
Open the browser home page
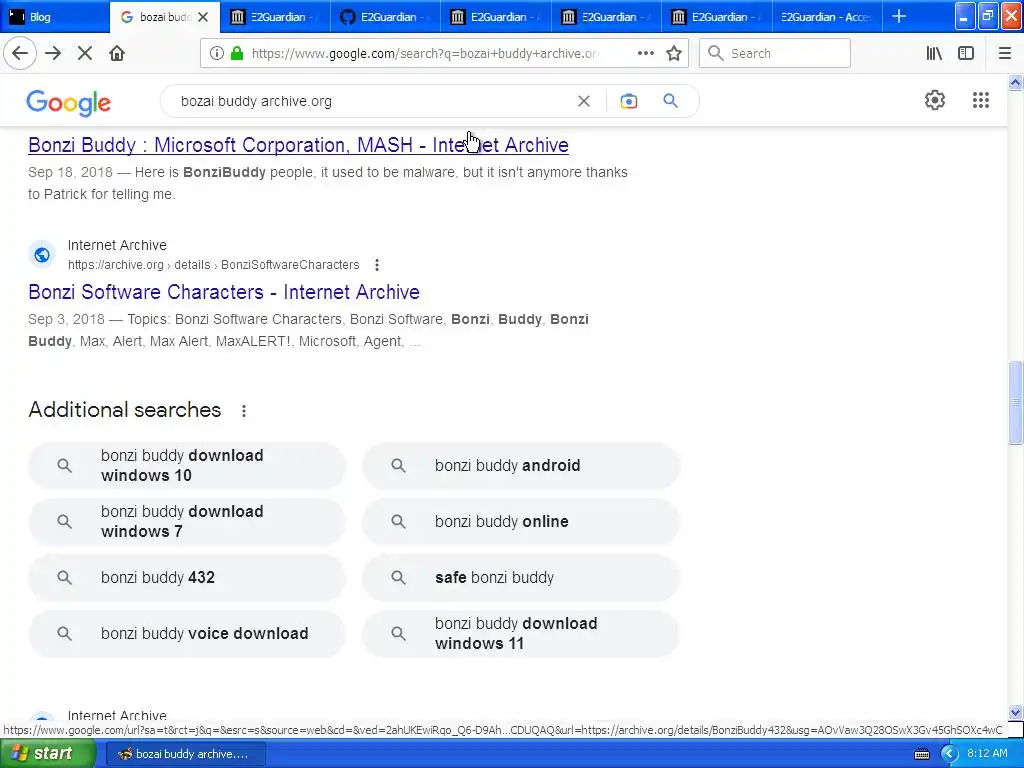pyautogui.click(x=117, y=53)
